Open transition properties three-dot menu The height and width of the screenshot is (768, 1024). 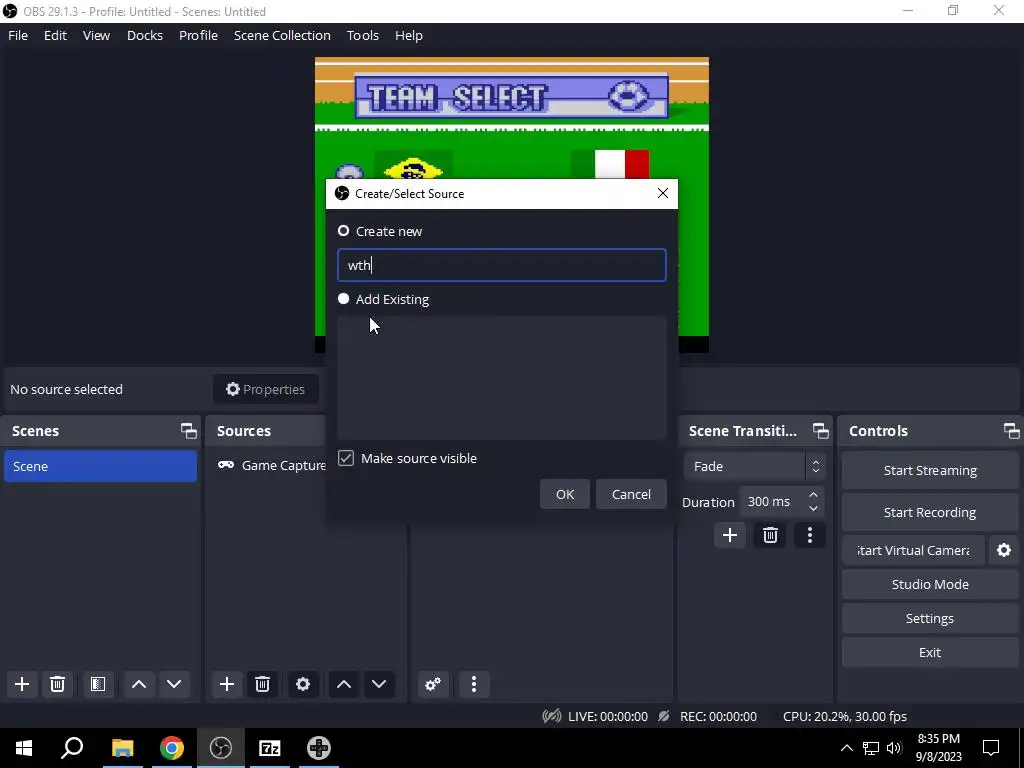pyautogui.click(x=810, y=536)
